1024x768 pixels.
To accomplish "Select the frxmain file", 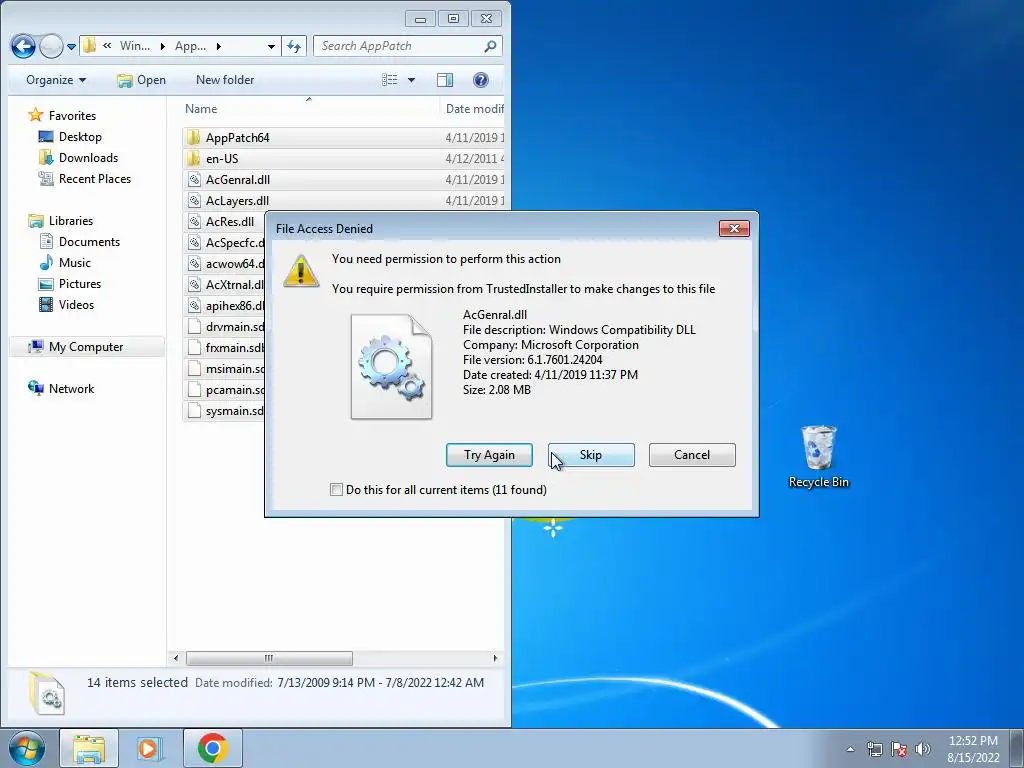I will [x=225, y=347].
